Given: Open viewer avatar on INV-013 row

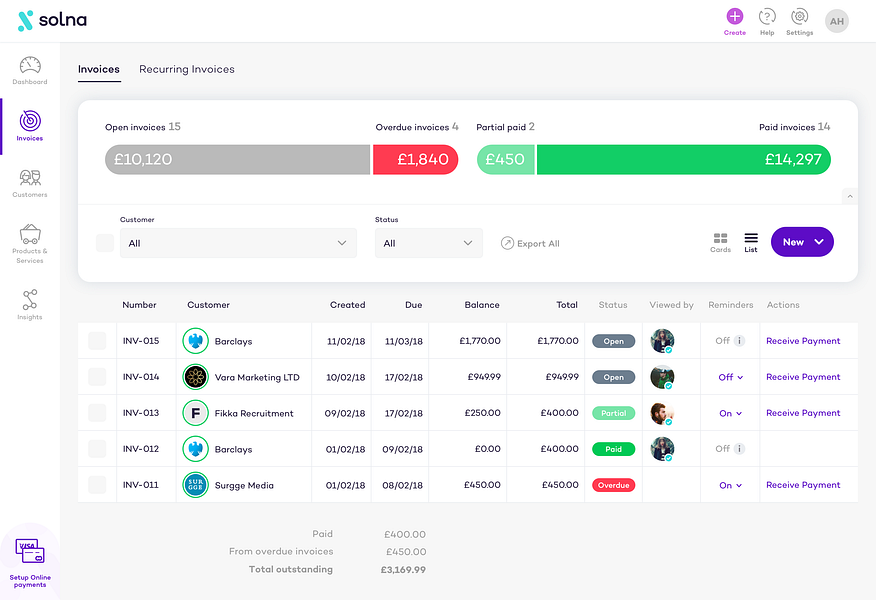Looking at the screenshot, I should tap(662, 413).
